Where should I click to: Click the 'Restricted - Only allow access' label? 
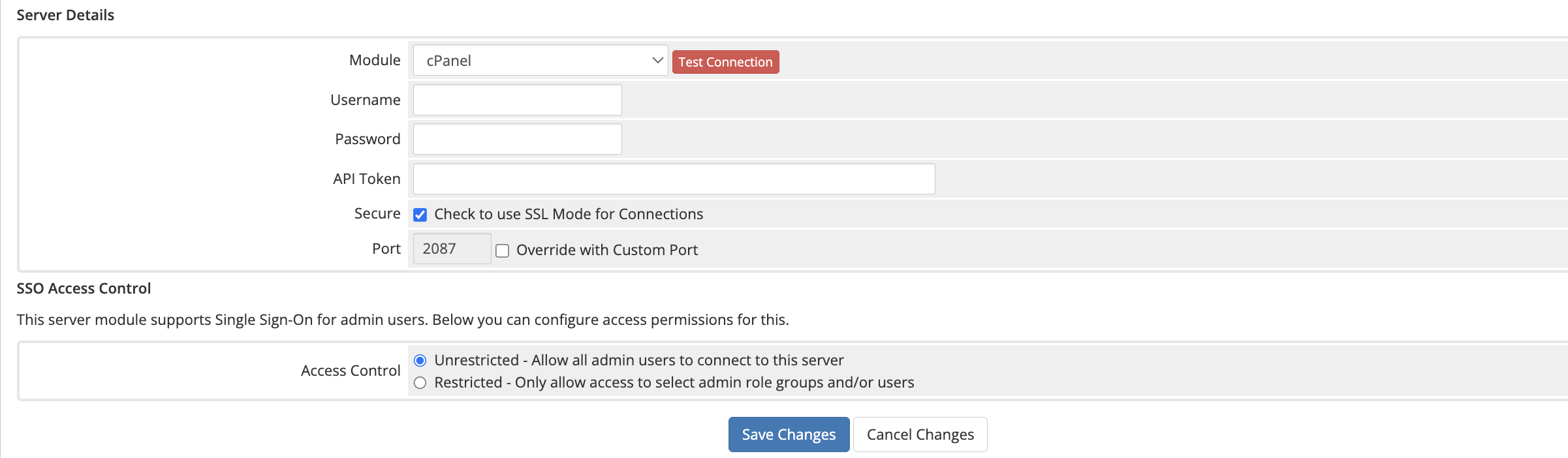[674, 382]
